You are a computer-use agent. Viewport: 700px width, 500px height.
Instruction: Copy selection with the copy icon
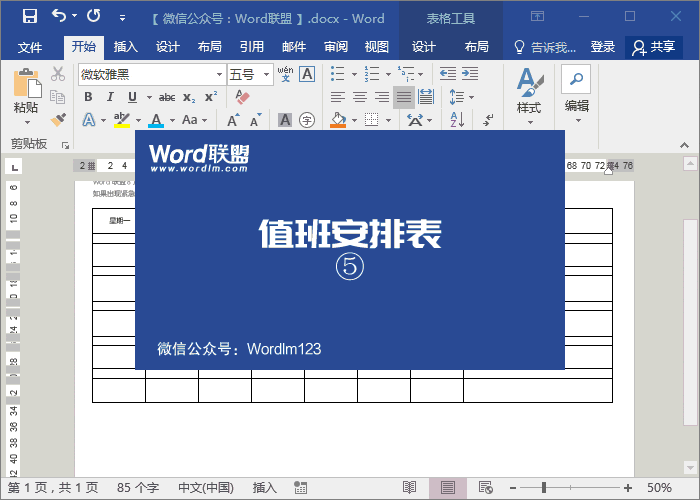58,96
